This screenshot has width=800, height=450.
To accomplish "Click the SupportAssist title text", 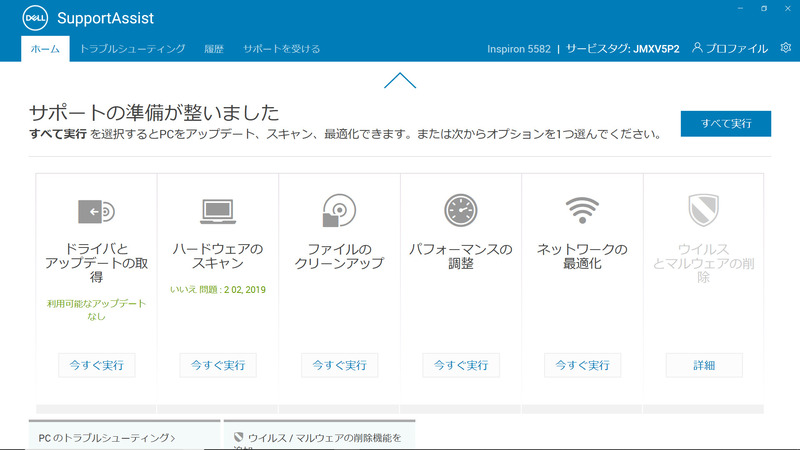I will click(105, 18).
